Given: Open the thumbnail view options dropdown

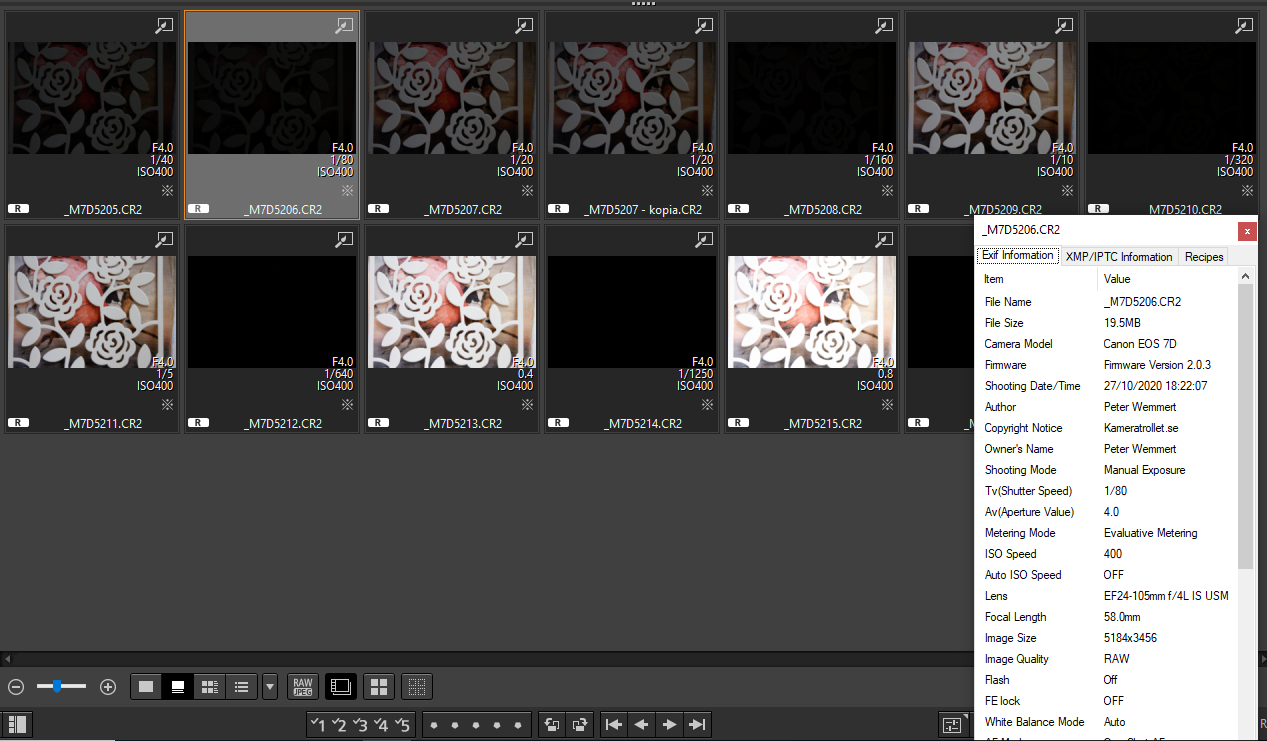Looking at the screenshot, I should (x=269, y=687).
